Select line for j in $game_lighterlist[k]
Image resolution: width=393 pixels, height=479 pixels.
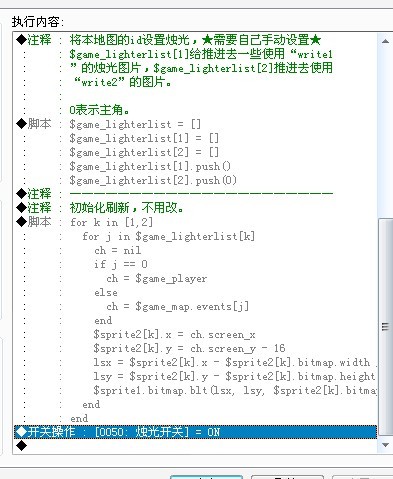pyautogui.click(x=196, y=236)
